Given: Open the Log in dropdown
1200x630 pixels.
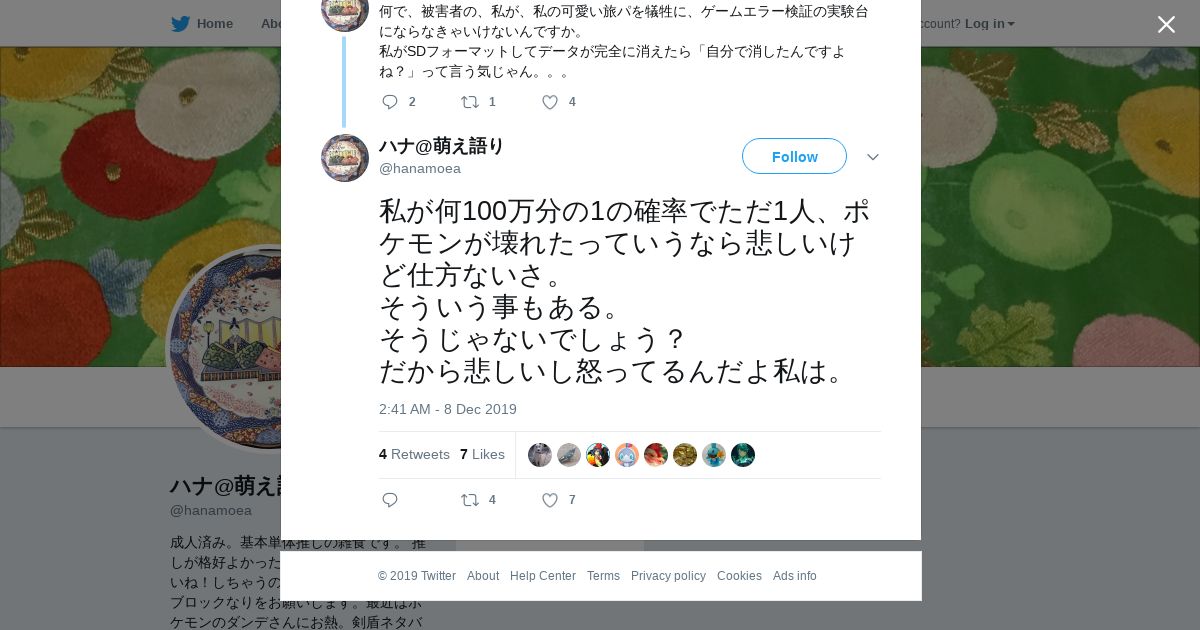Looking at the screenshot, I should point(989,24).
